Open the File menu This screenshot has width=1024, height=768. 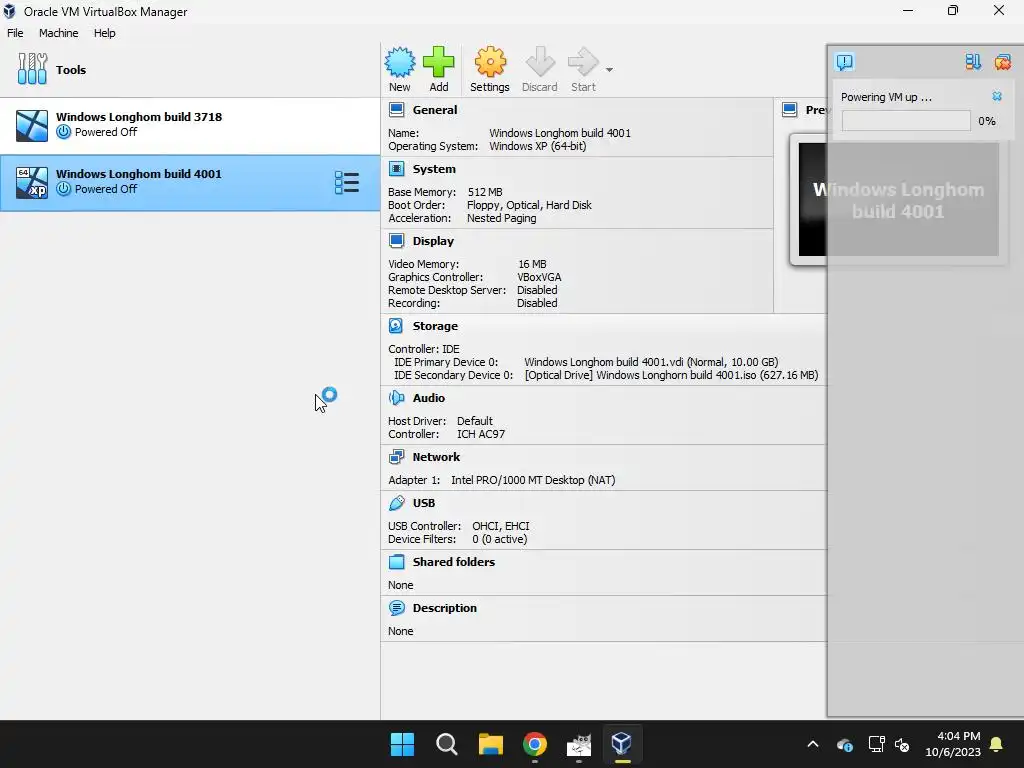15,33
